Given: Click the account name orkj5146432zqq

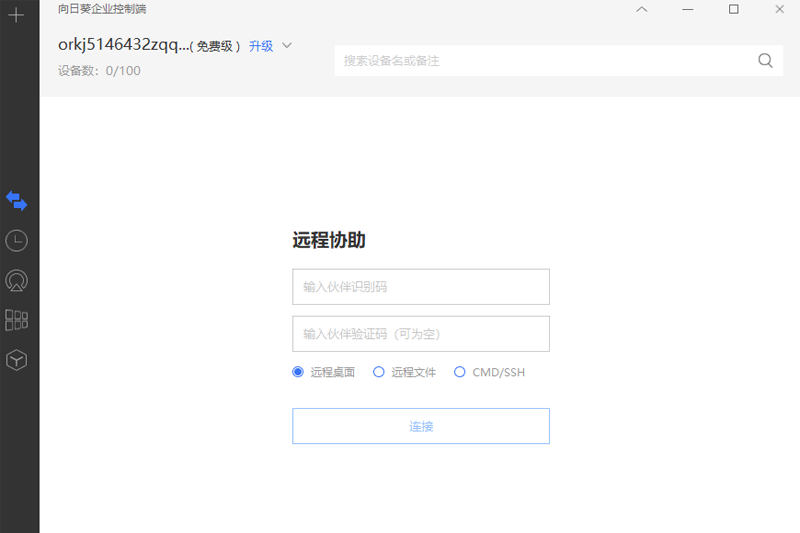Looking at the screenshot, I should pos(122,45).
